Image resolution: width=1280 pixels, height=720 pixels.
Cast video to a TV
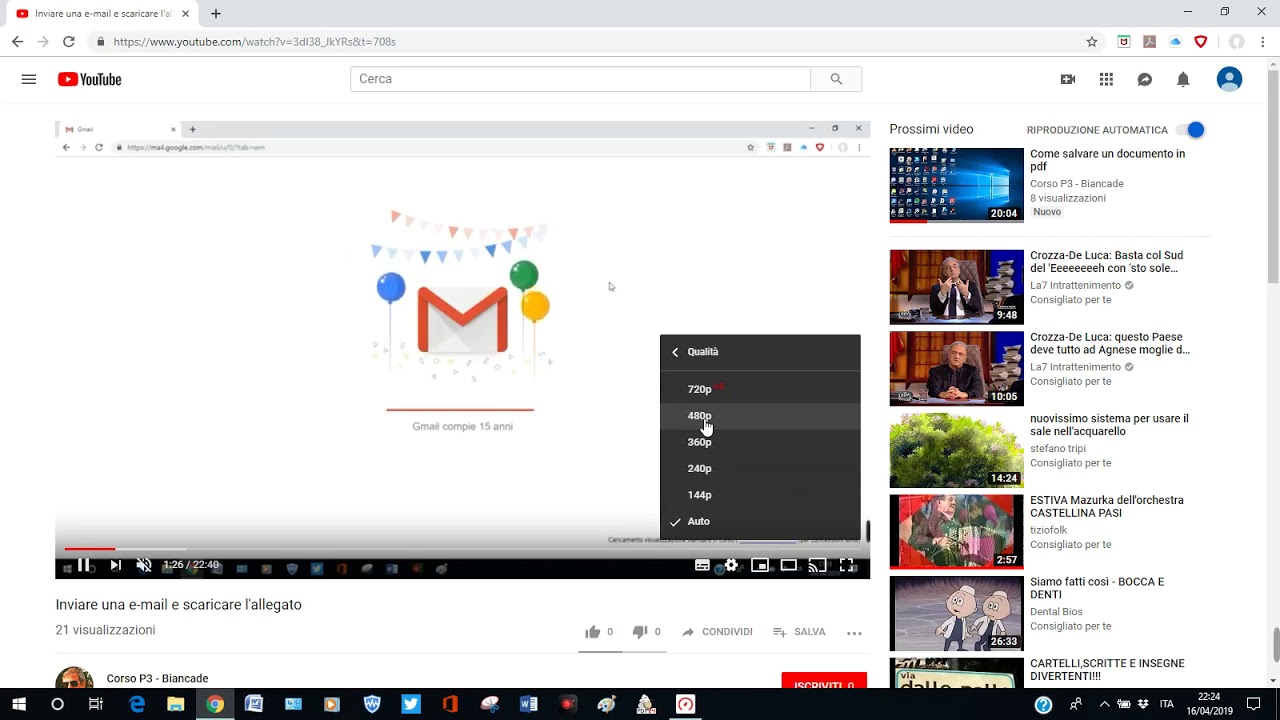[x=817, y=565]
